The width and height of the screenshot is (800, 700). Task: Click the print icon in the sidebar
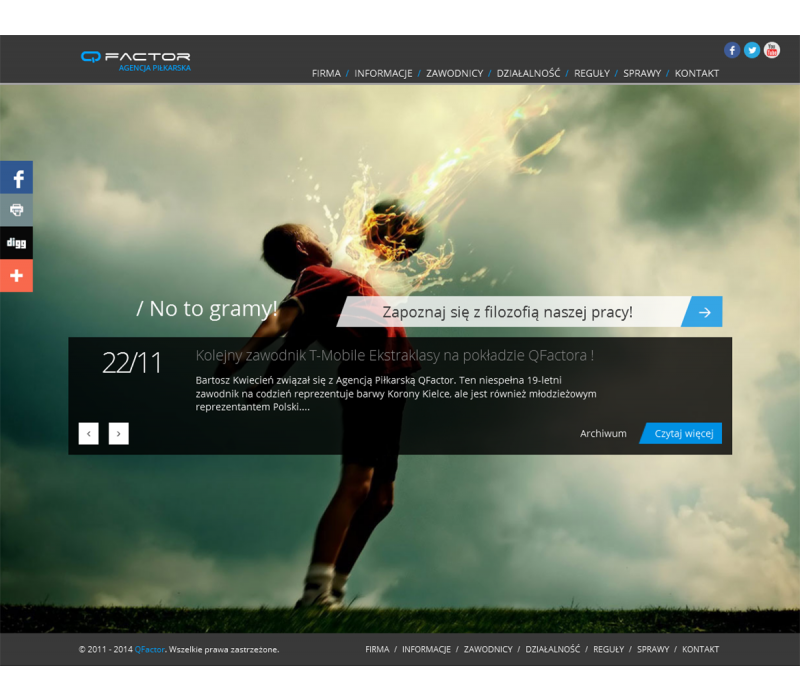point(16,210)
